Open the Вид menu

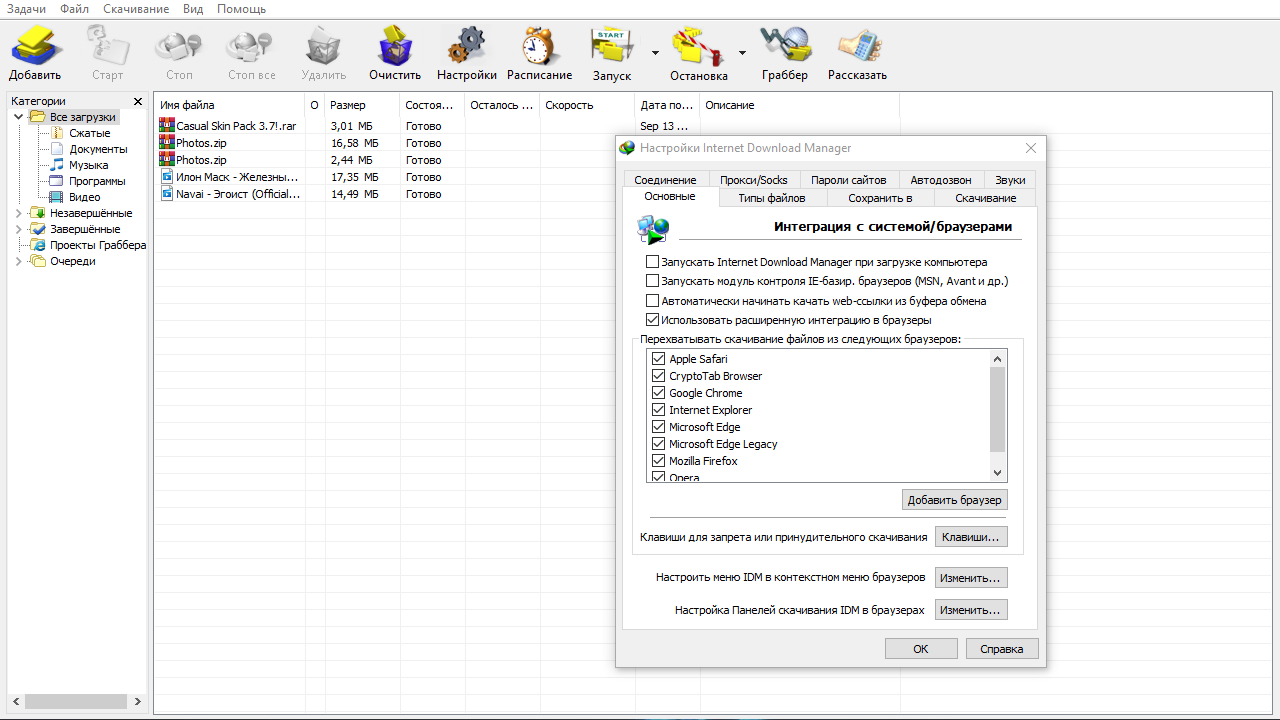tap(193, 9)
